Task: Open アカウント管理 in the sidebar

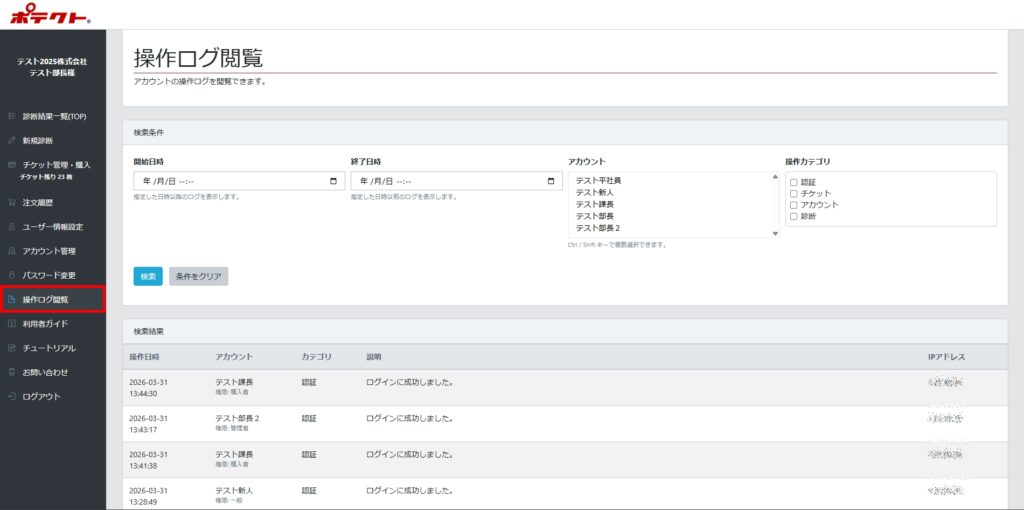Action: [49, 251]
